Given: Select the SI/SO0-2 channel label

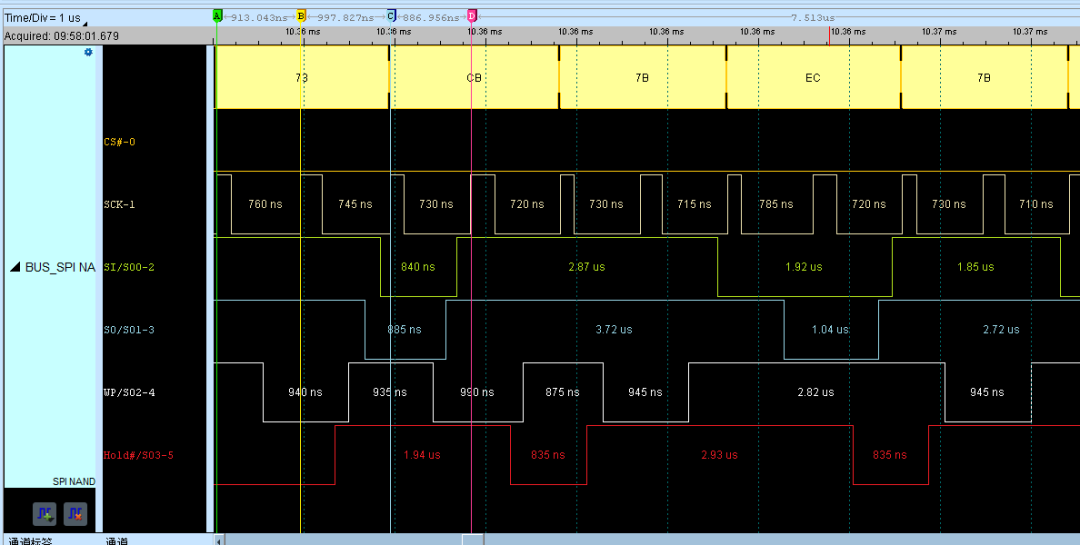Looking at the screenshot, I should click(129, 267).
